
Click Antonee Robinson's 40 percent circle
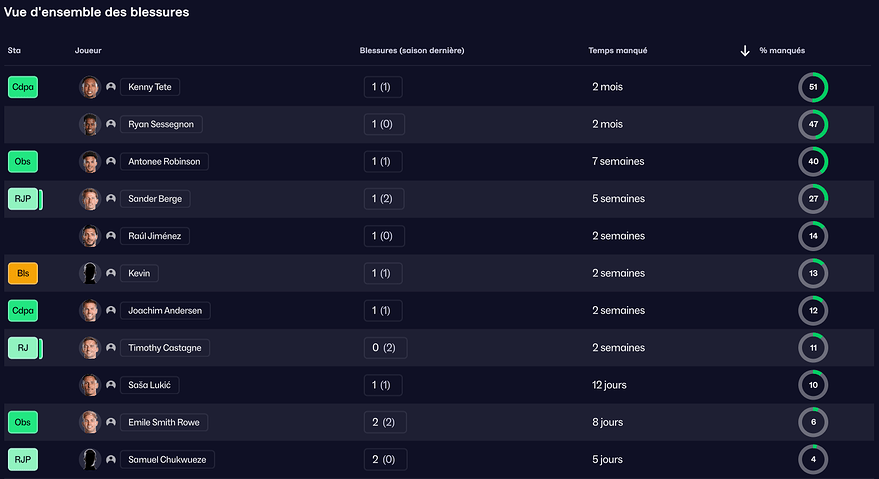pyautogui.click(x=812, y=162)
